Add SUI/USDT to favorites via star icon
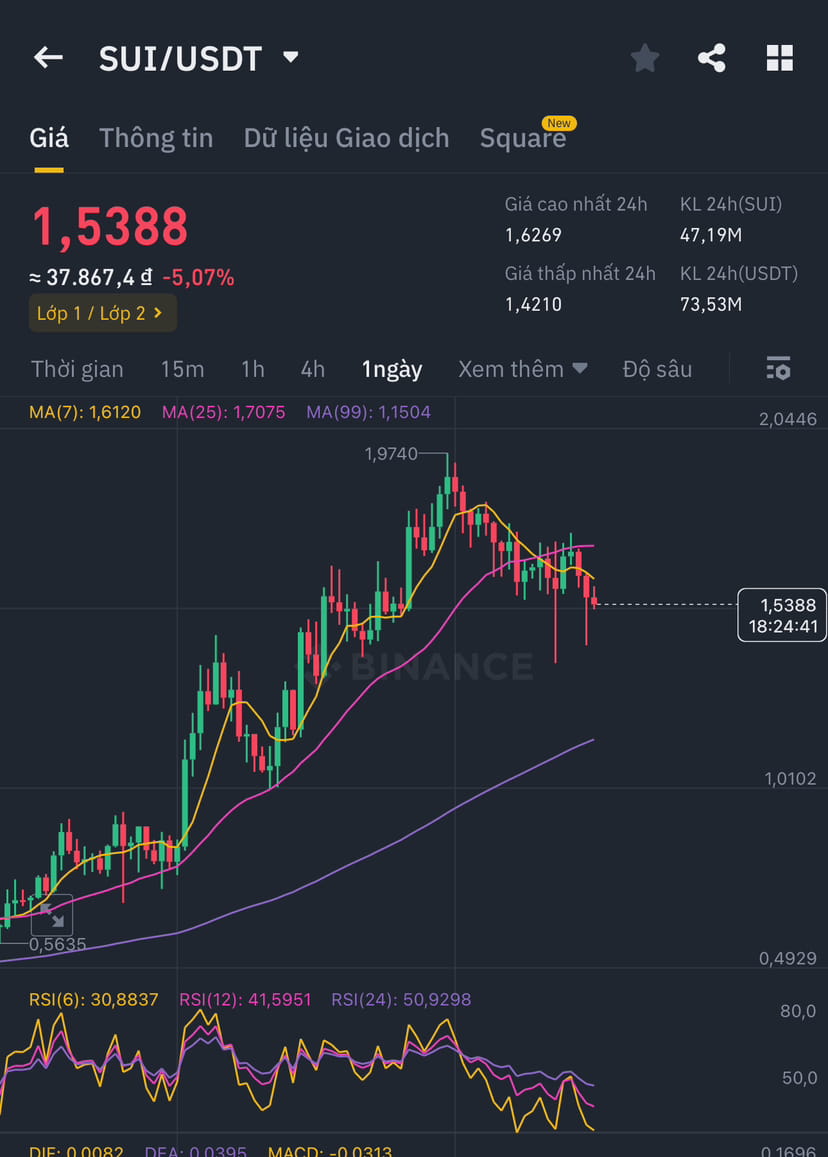The image size is (828, 1157). [x=644, y=58]
